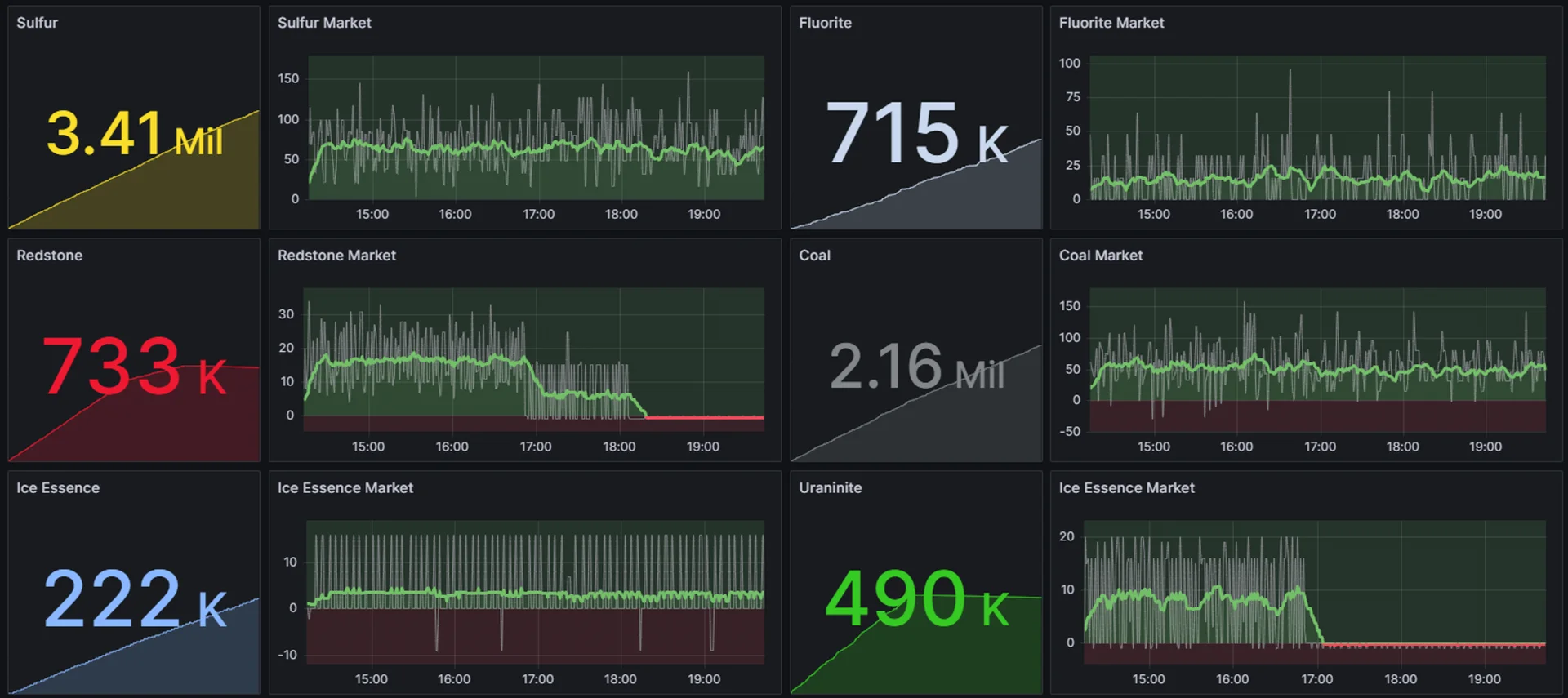The width and height of the screenshot is (1568, 698).
Task: Open the Fluorite panel title menu
Action: click(825, 23)
